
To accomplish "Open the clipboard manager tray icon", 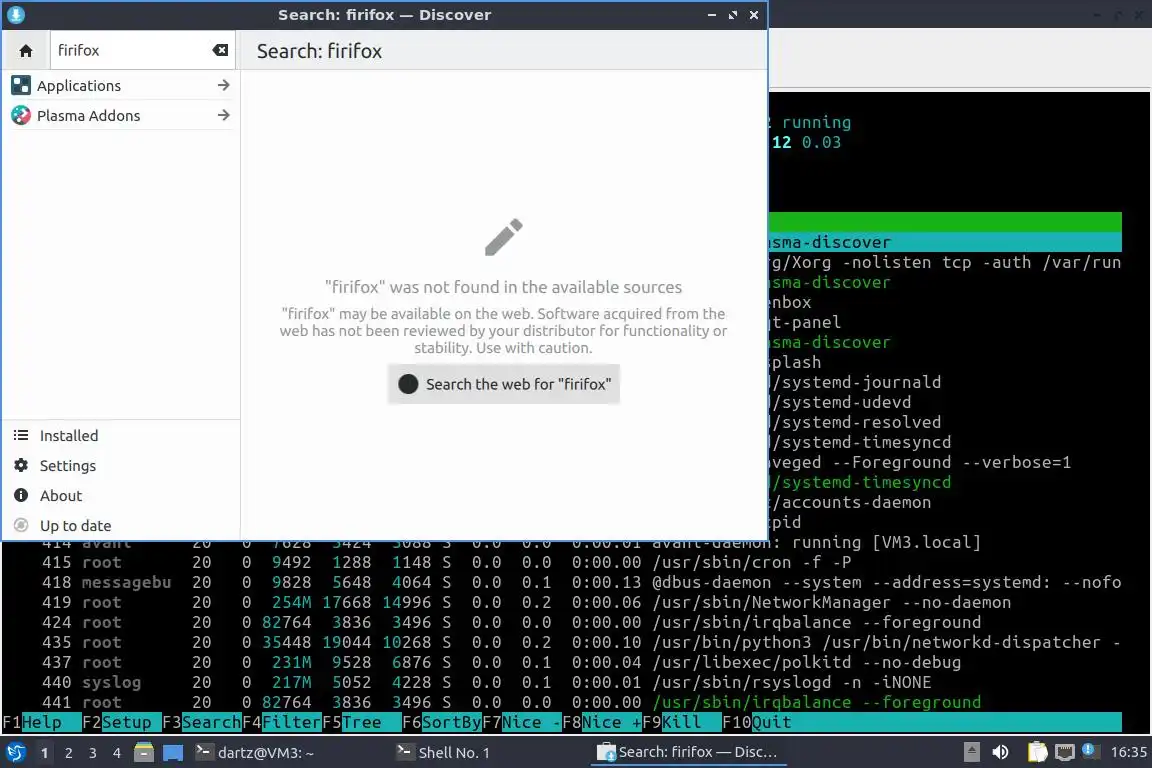I will (1037, 752).
